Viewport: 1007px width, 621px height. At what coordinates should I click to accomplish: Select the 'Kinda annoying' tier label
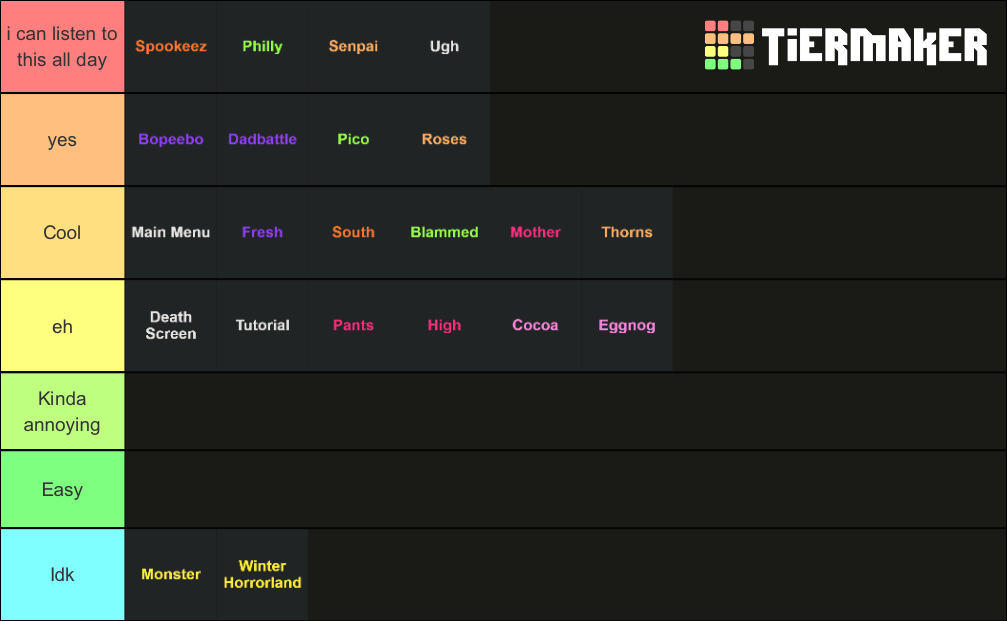pyautogui.click(x=62, y=411)
